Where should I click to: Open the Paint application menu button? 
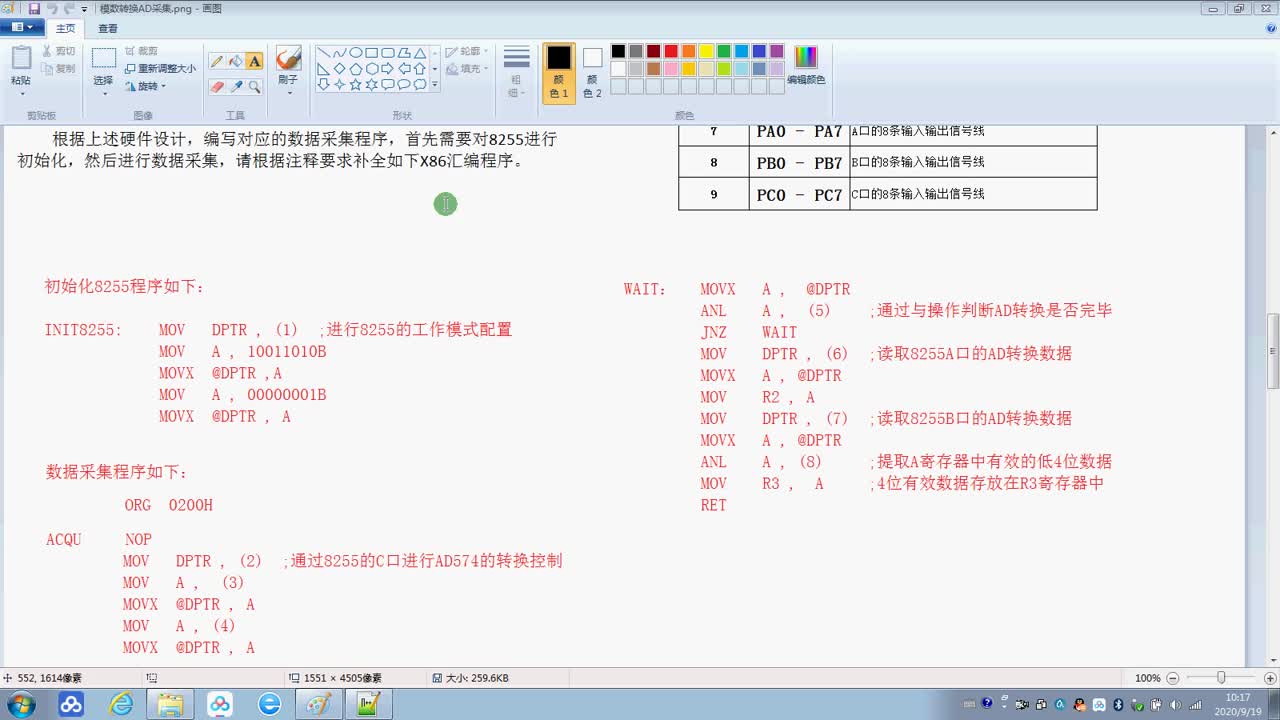tap(21, 28)
